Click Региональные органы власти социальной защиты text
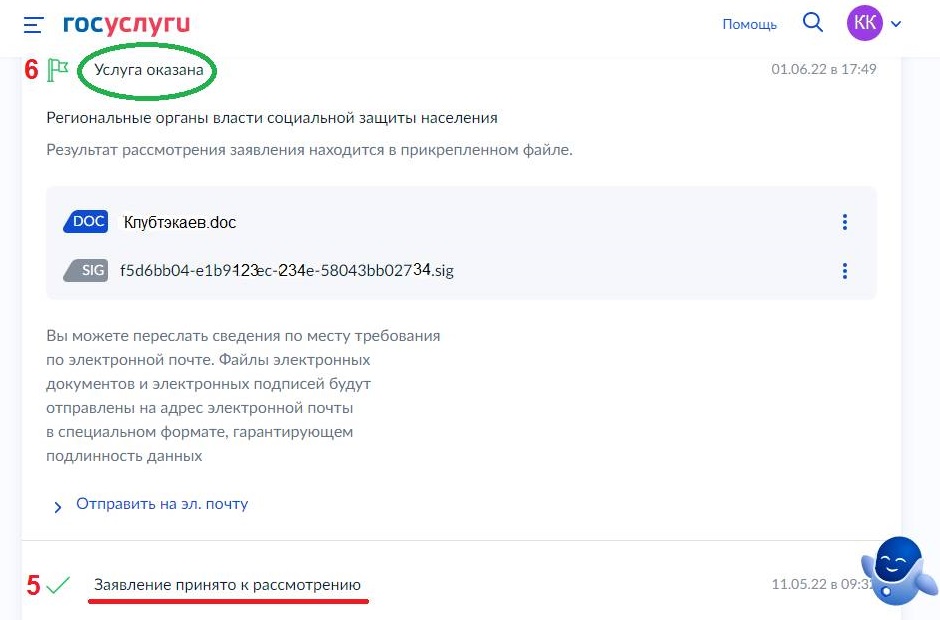940x620 pixels. [271, 118]
